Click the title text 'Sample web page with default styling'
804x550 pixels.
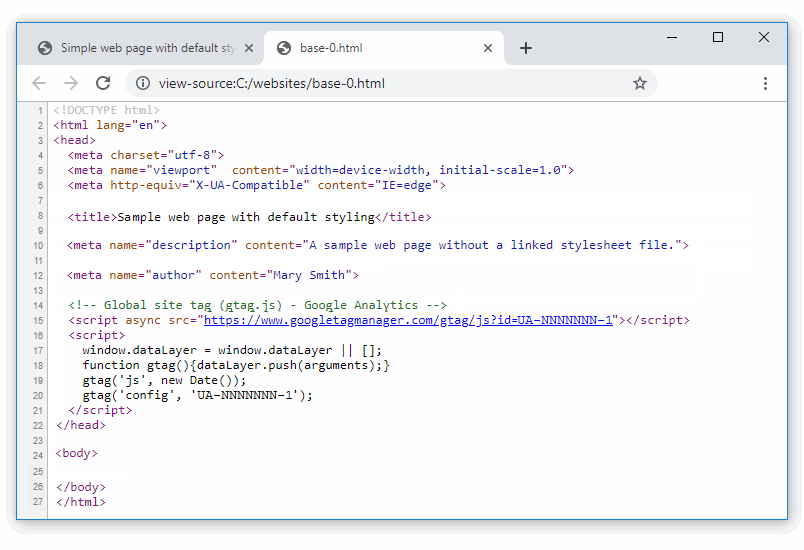click(246, 217)
